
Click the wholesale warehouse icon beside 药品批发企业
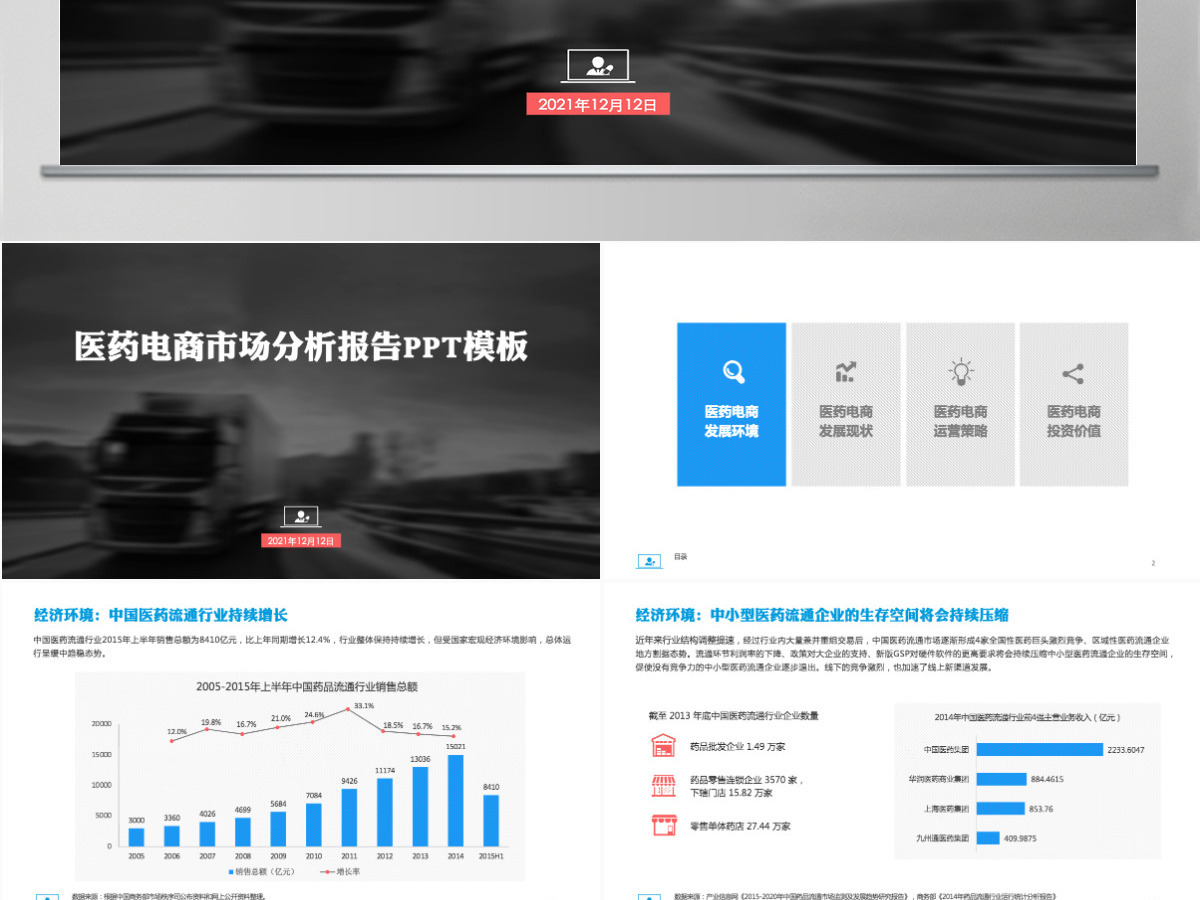click(x=663, y=746)
